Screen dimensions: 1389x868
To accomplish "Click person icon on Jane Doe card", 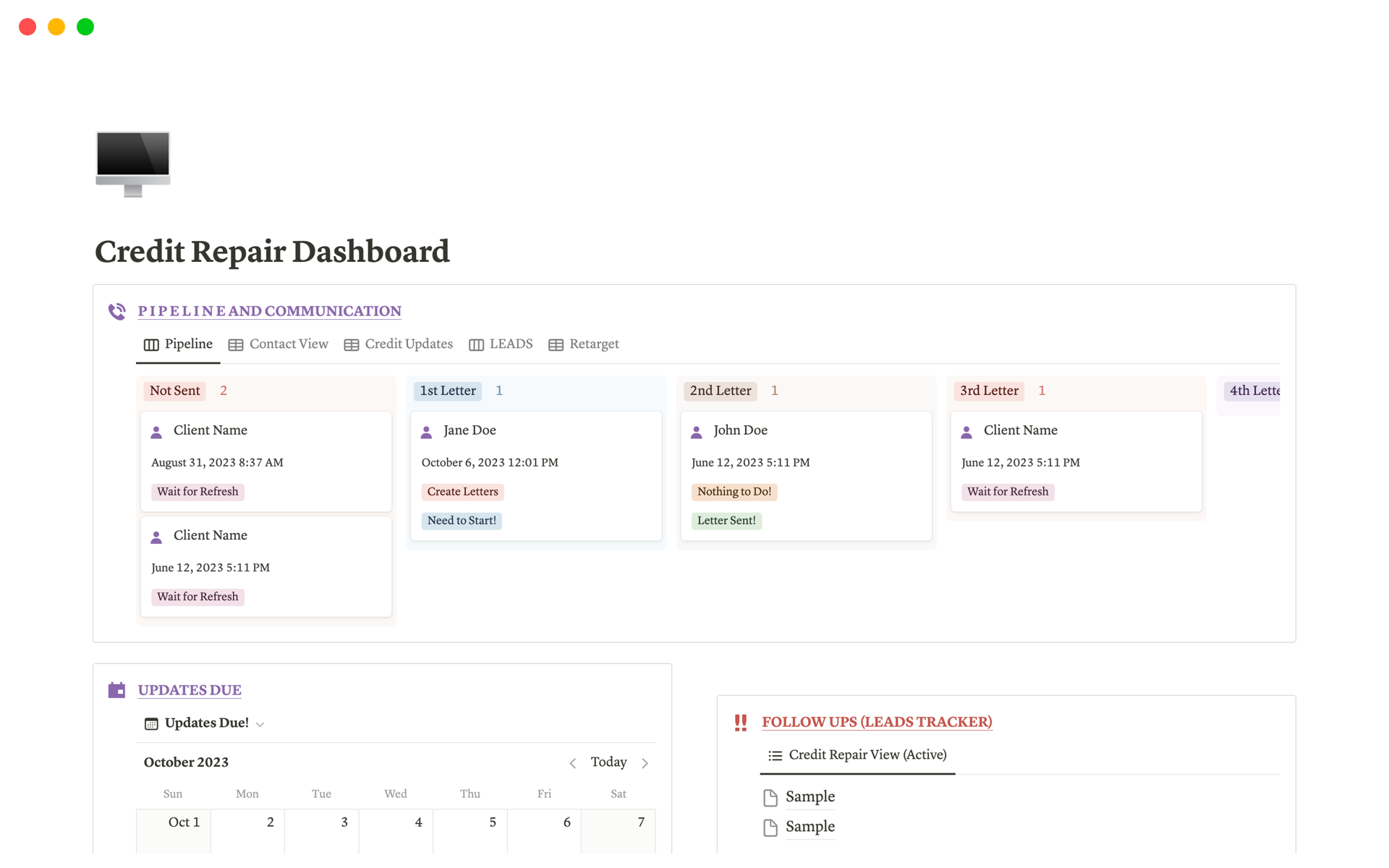I will point(427,432).
